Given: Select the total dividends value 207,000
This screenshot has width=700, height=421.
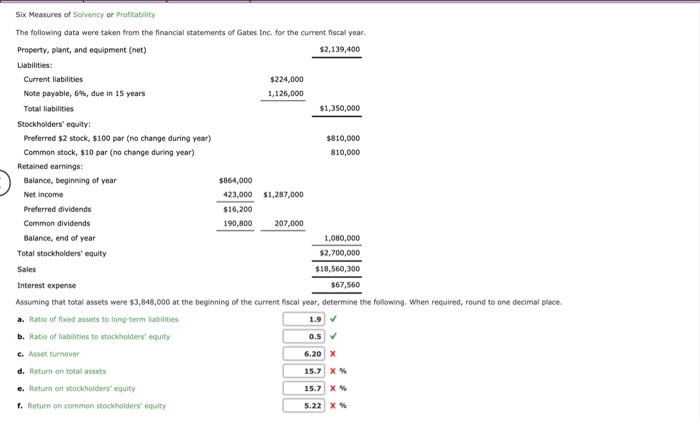Looking at the screenshot, I should 289,224.
